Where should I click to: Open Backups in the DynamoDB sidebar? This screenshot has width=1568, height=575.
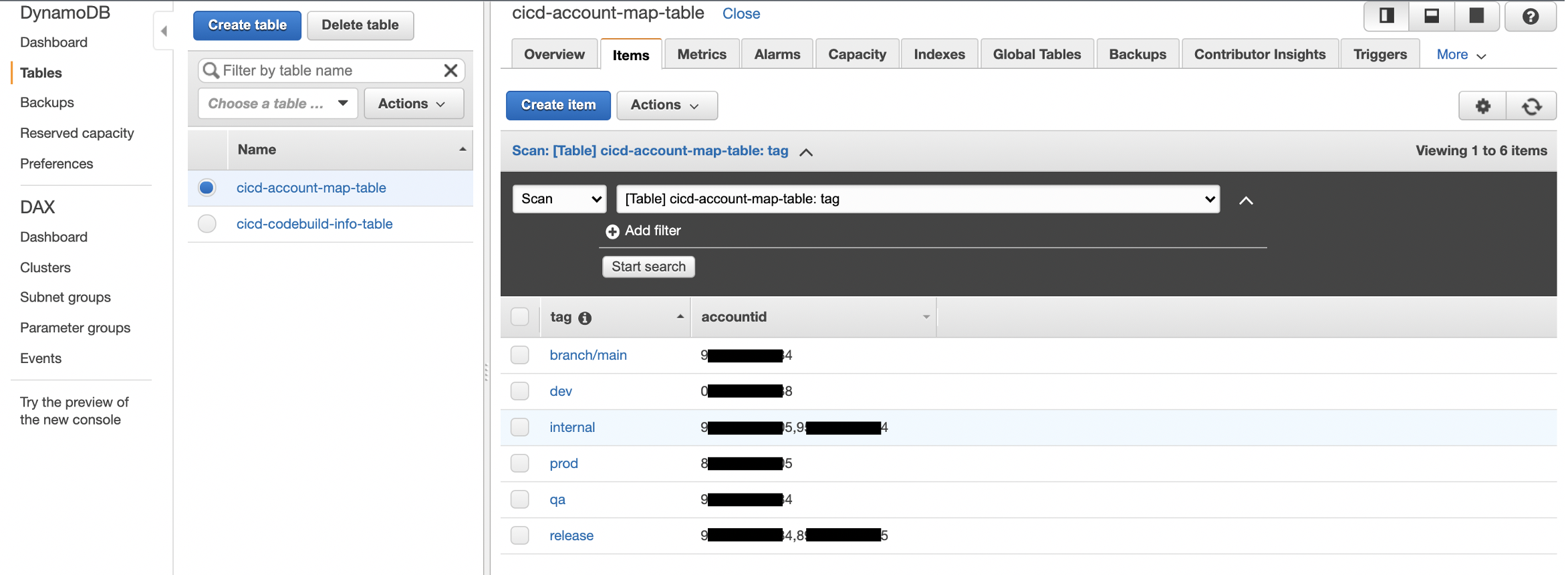[47, 102]
